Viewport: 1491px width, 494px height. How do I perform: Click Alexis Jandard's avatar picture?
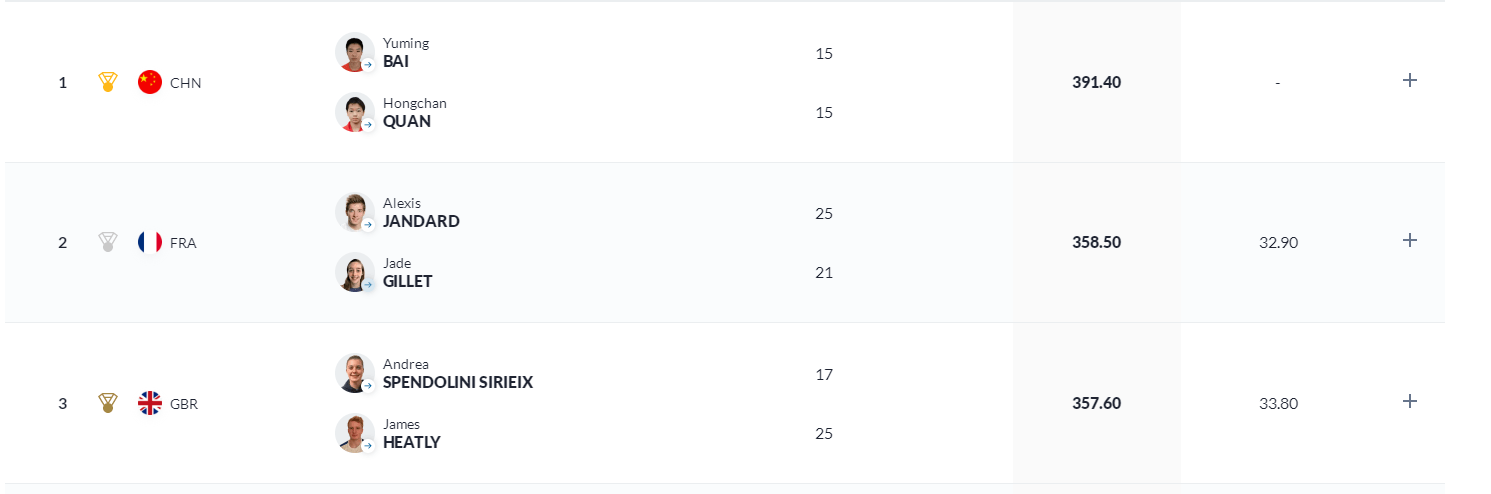[355, 212]
